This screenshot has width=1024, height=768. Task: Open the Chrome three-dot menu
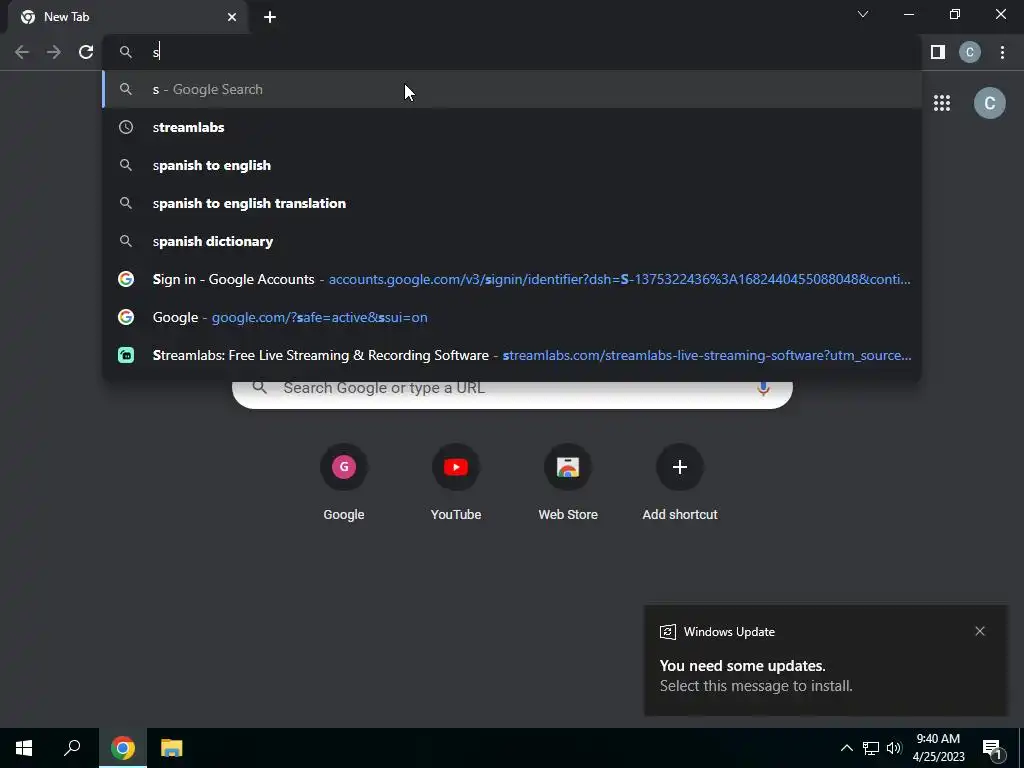[1002, 52]
